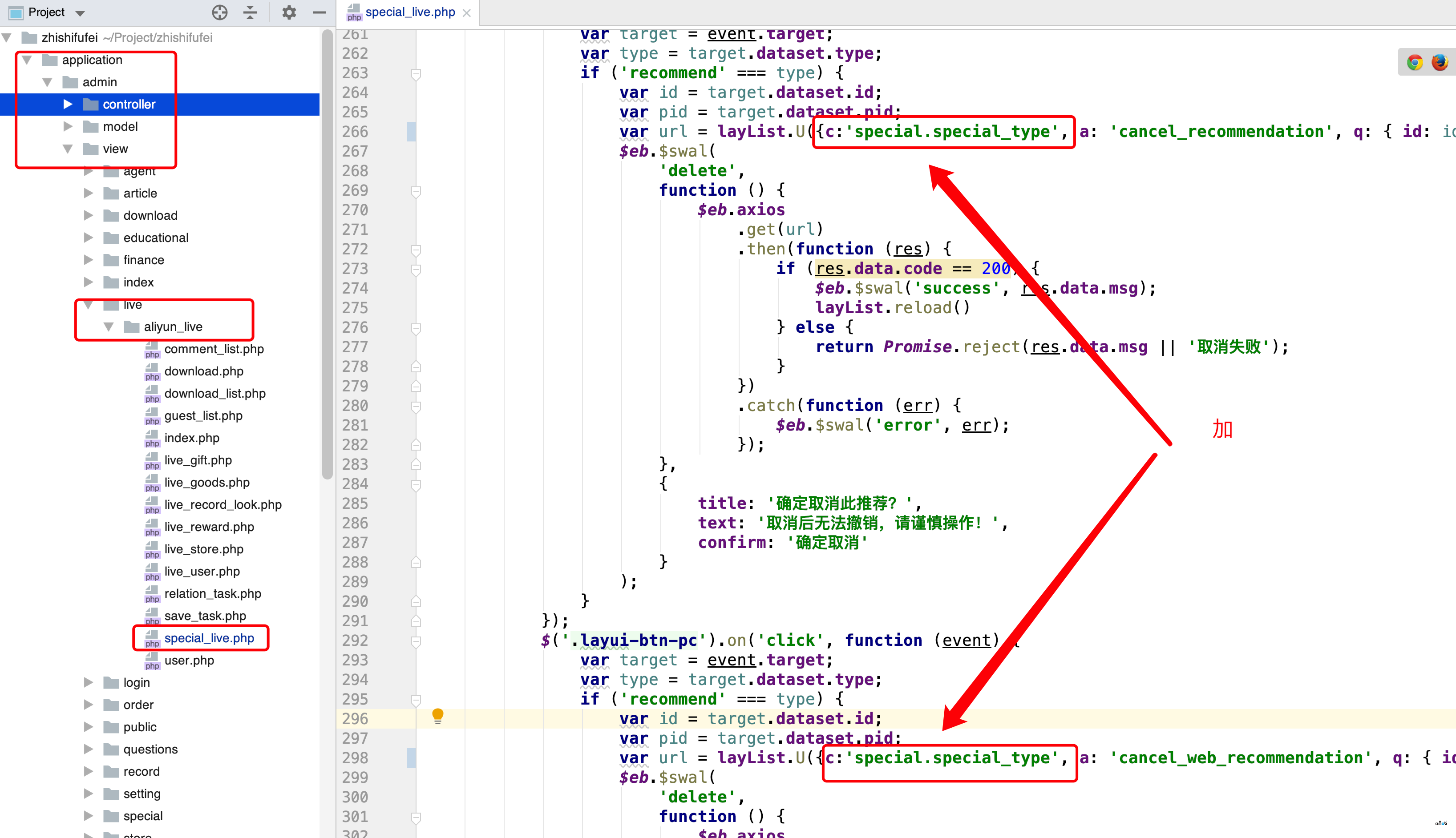Toggle code fold marker at line 269
1456x838 pixels.
(416, 191)
